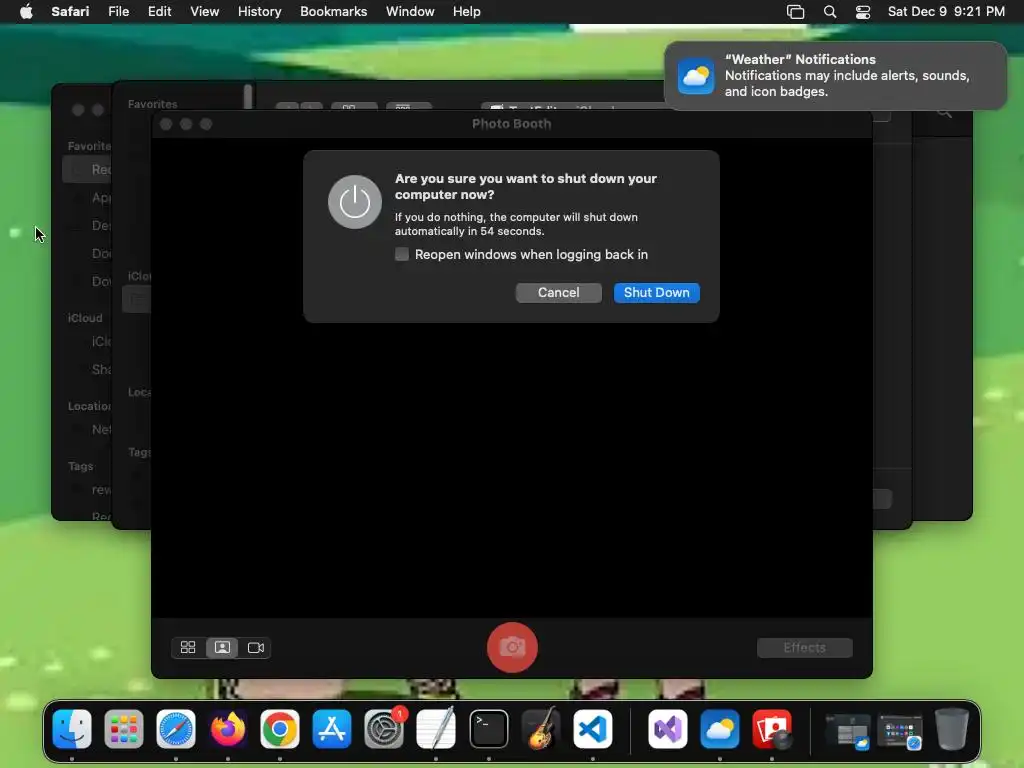The image size is (1024, 768).
Task: Open the History menu
Action: point(259,12)
